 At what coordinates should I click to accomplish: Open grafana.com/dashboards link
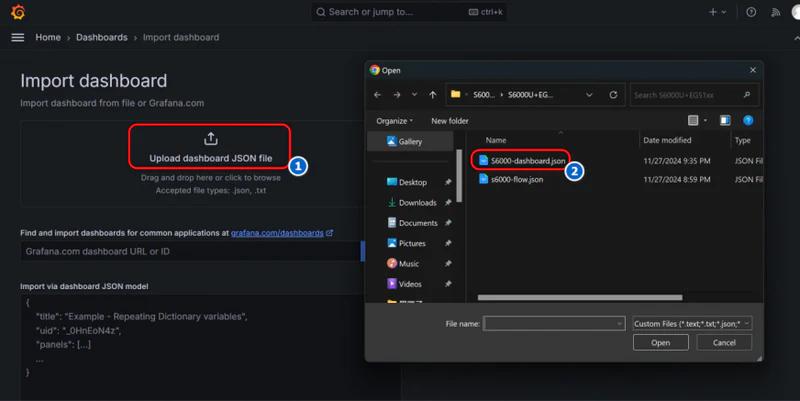pyautogui.click(x=277, y=233)
